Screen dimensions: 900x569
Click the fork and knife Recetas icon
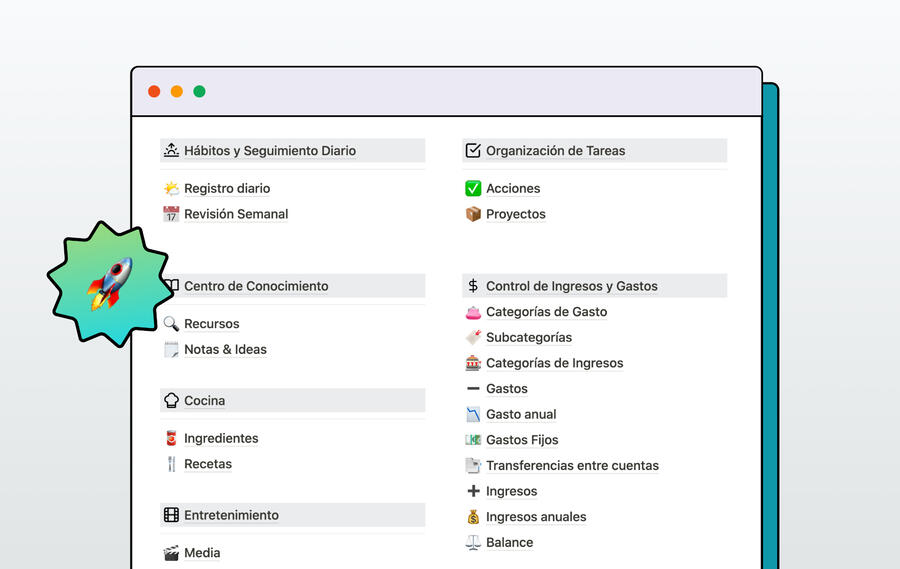point(171,464)
